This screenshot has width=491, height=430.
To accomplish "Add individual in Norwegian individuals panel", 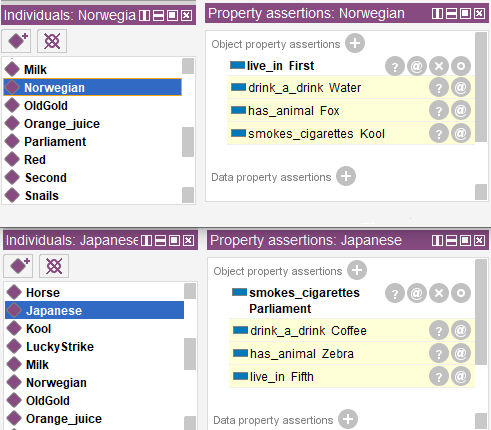I will pyautogui.click(x=16, y=41).
